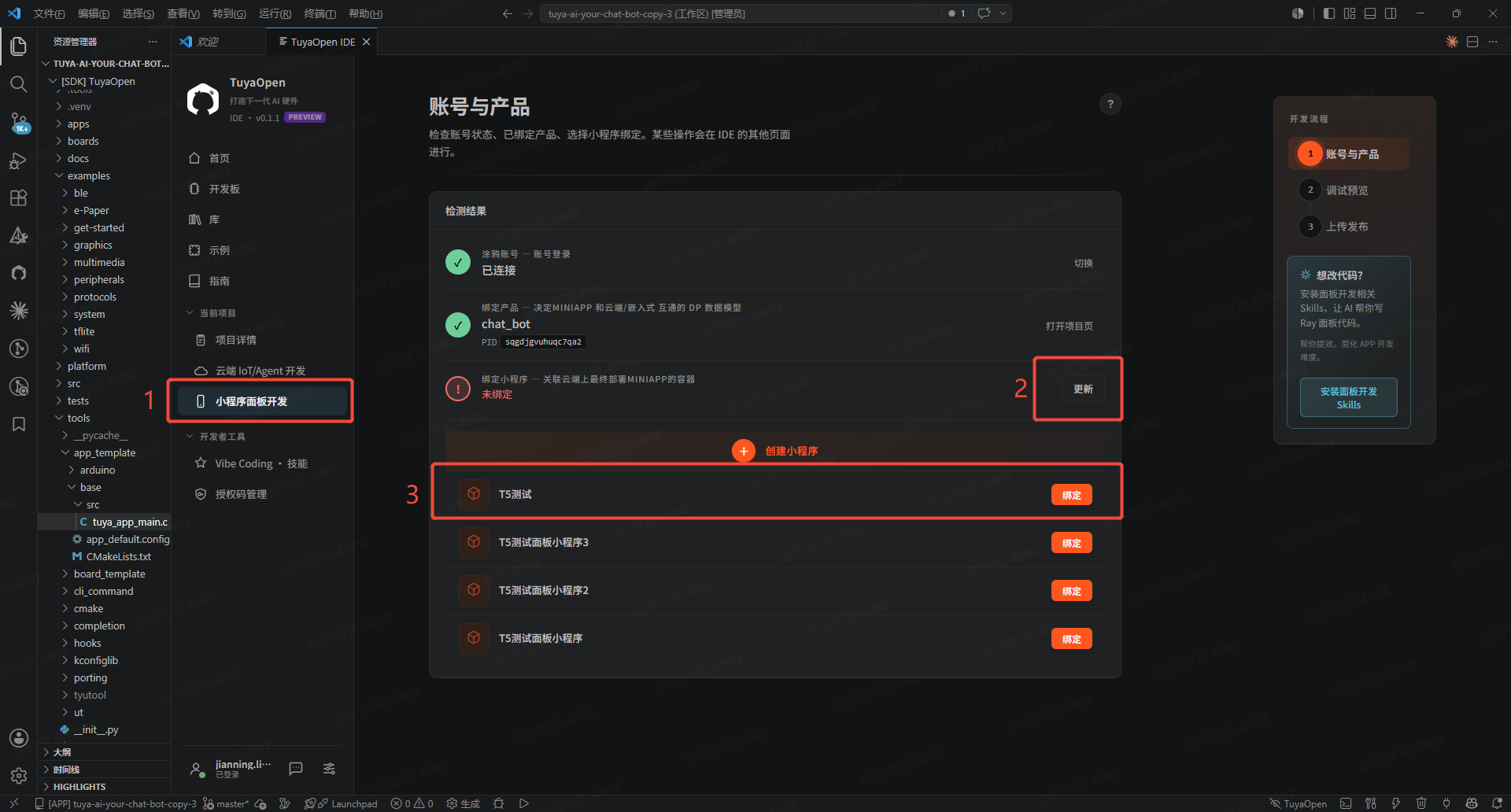Click 绑定 button for T5测试面板小程序
Screen dimensions: 1511x812
1071,638
